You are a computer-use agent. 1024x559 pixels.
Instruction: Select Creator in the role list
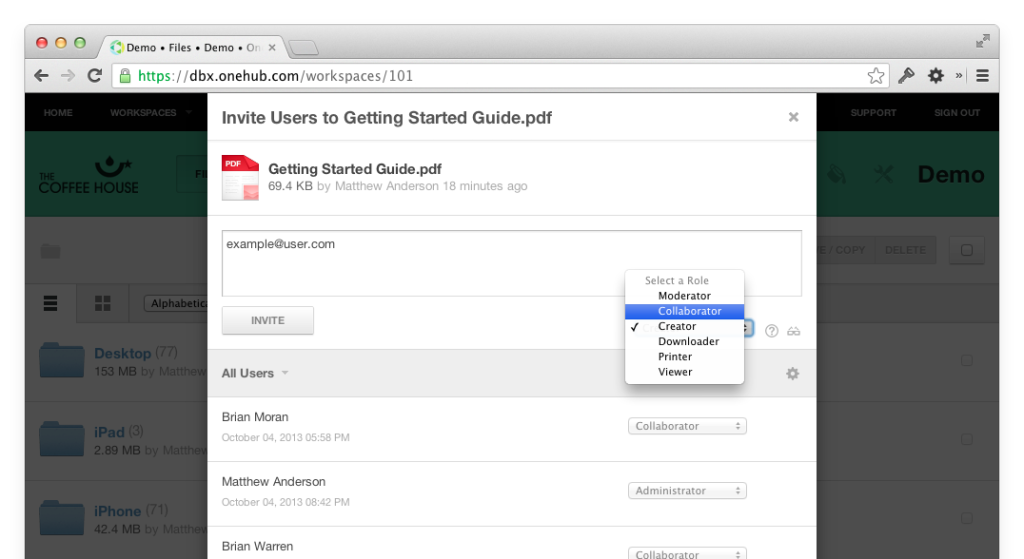tap(684, 326)
